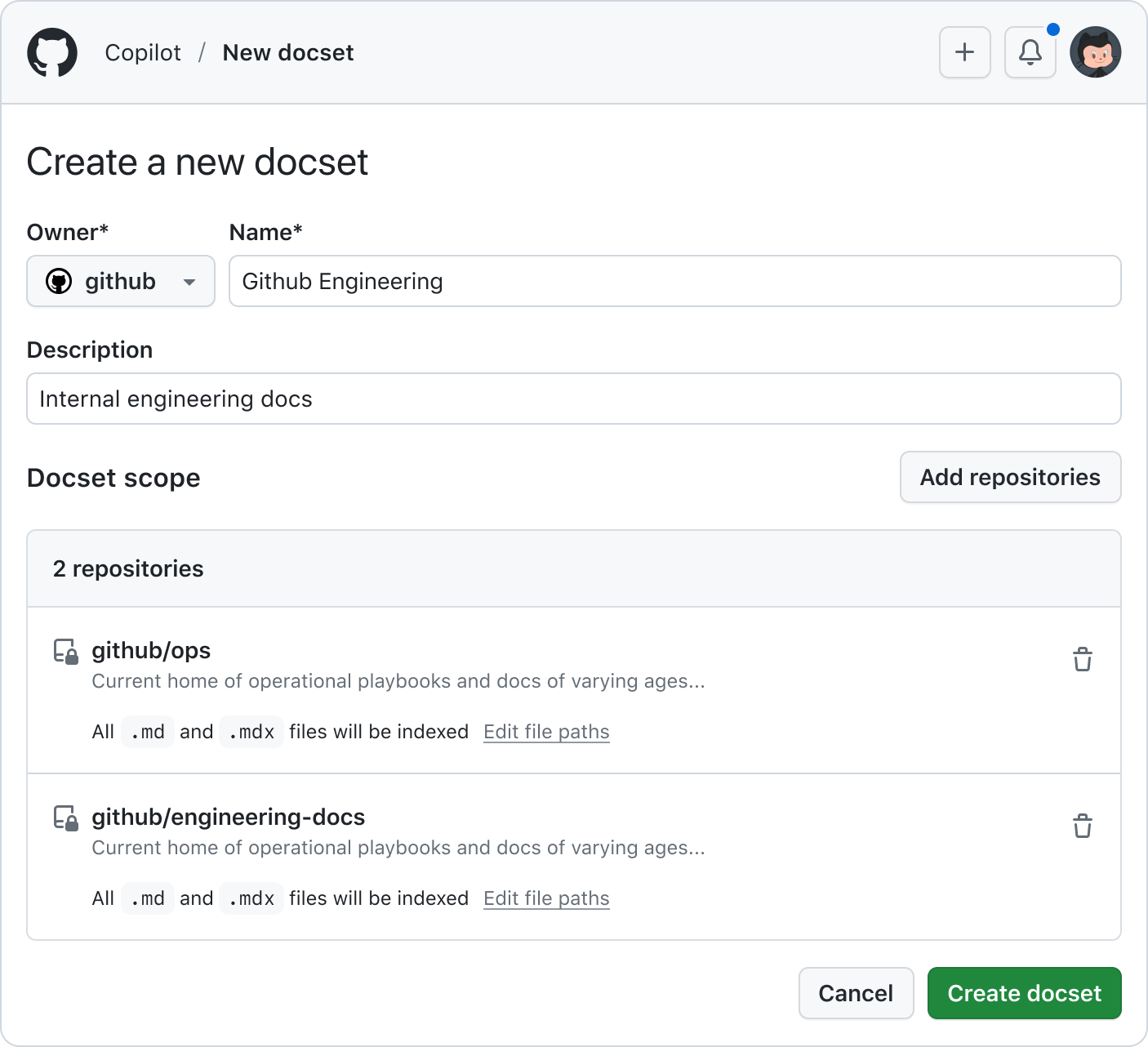Click the lock icon beside github/ops
1148x1047 pixels.
tap(65, 652)
